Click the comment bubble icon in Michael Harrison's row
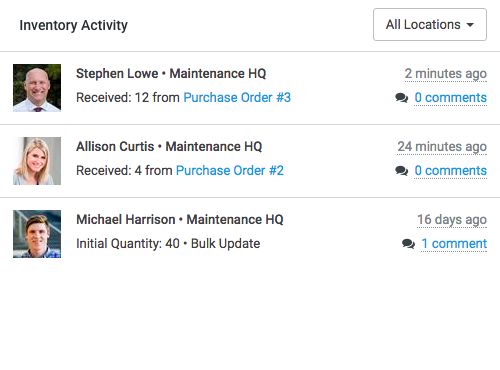 (408, 244)
